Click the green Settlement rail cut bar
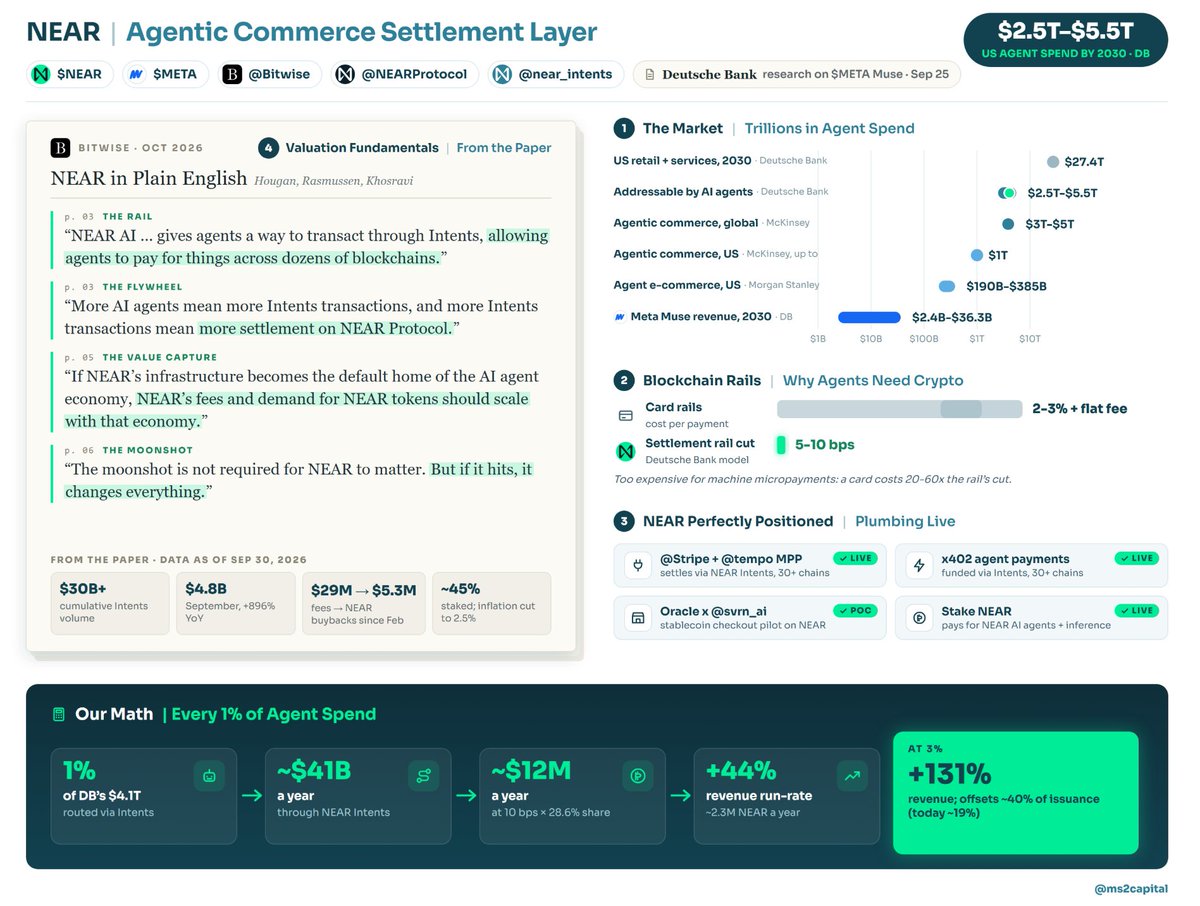 point(781,444)
